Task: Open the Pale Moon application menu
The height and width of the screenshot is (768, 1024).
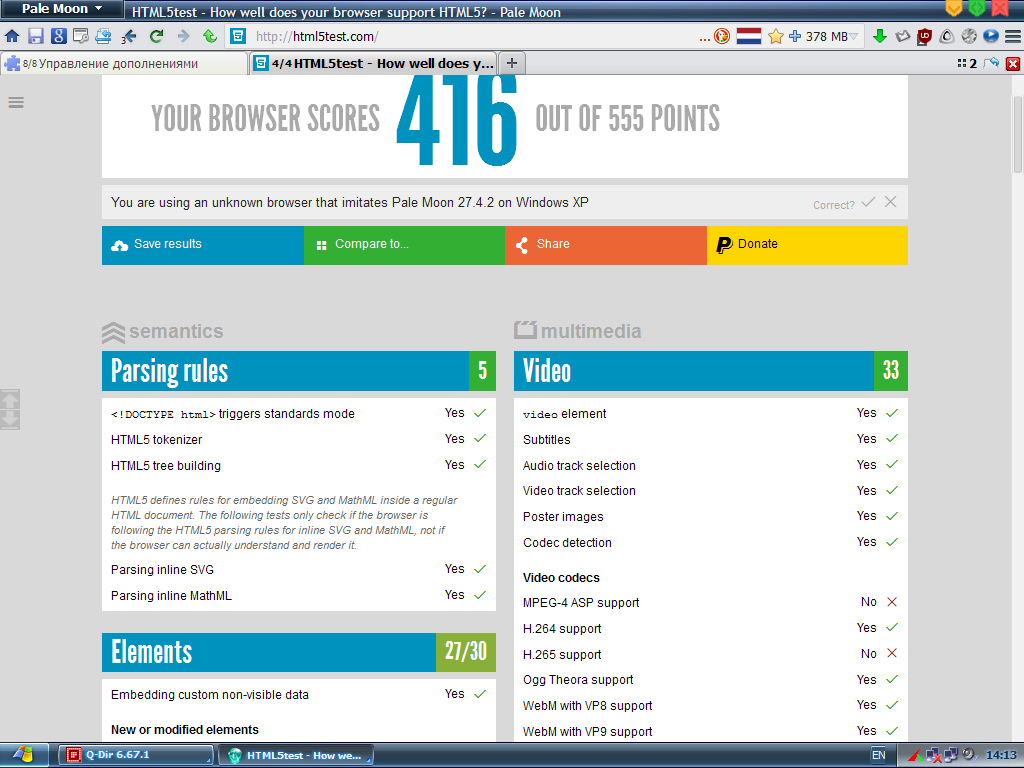Action: (62, 8)
